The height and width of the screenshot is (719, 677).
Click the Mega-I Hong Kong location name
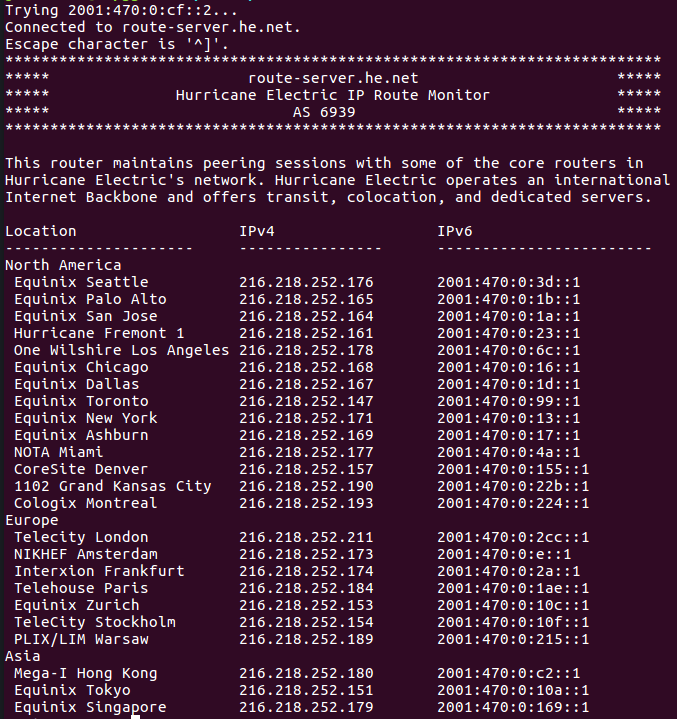tap(85, 673)
